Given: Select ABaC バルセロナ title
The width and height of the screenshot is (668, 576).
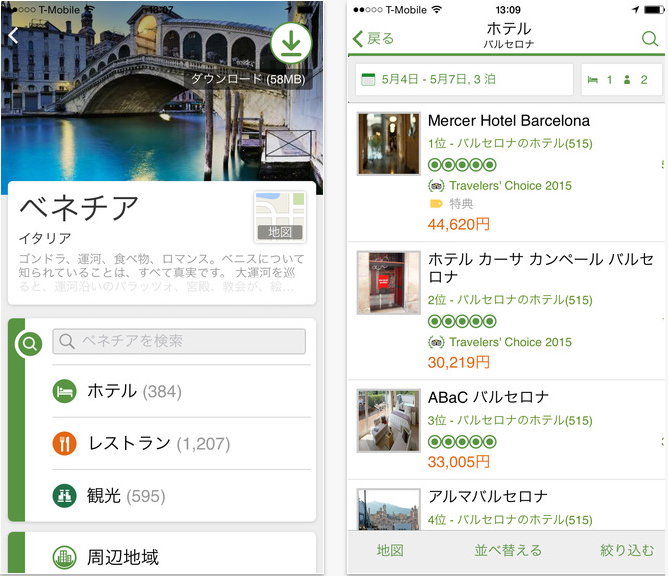Looking at the screenshot, I should (x=488, y=397).
